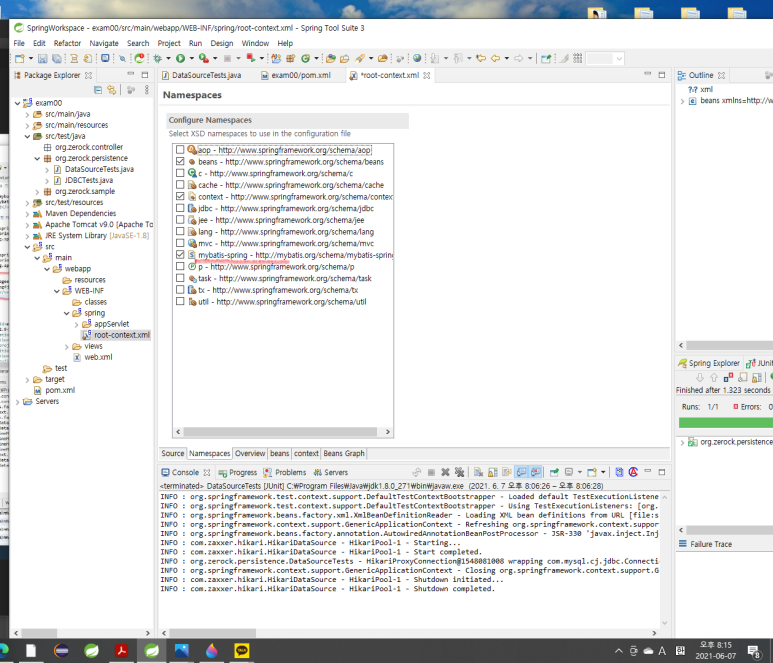
Task: Switch to the Source tab of editor
Action: 173,454
